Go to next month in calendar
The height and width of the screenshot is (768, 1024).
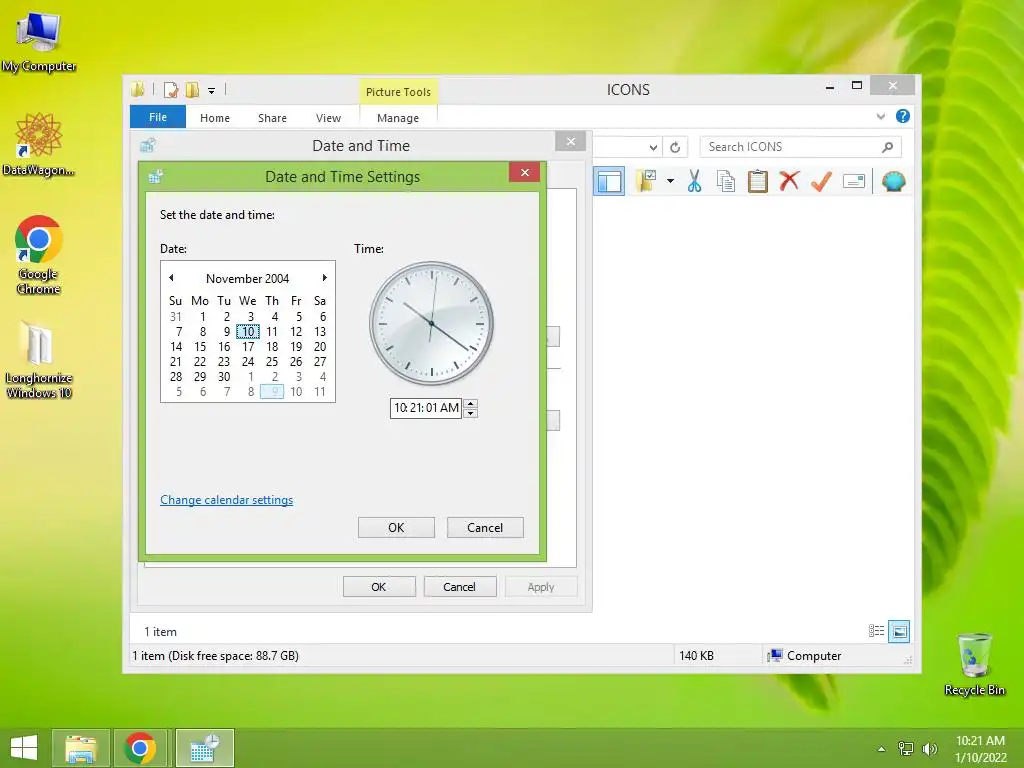click(x=325, y=278)
